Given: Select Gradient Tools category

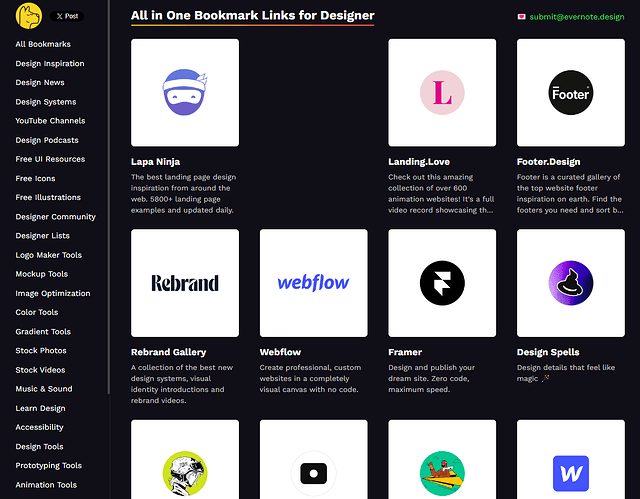Looking at the screenshot, I should (x=43, y=332).
